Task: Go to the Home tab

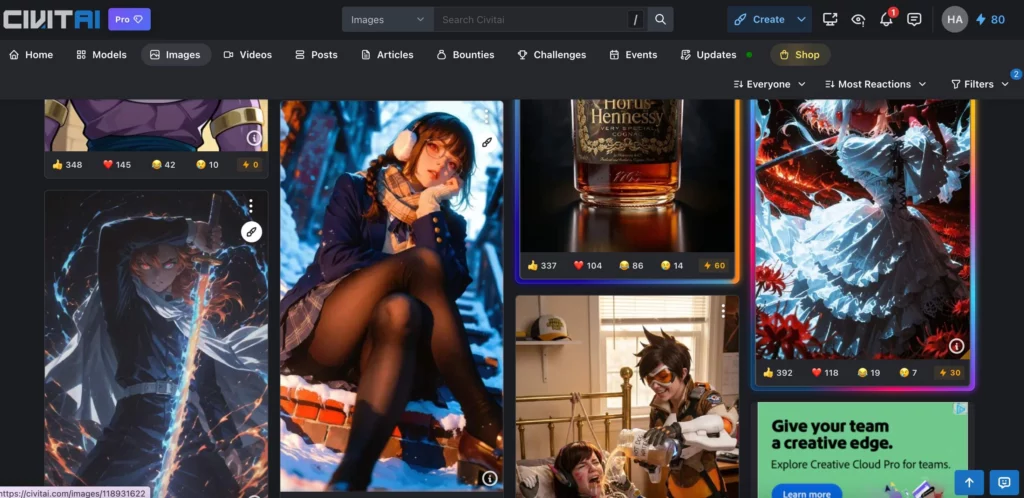Action: [x=31, y=55]
